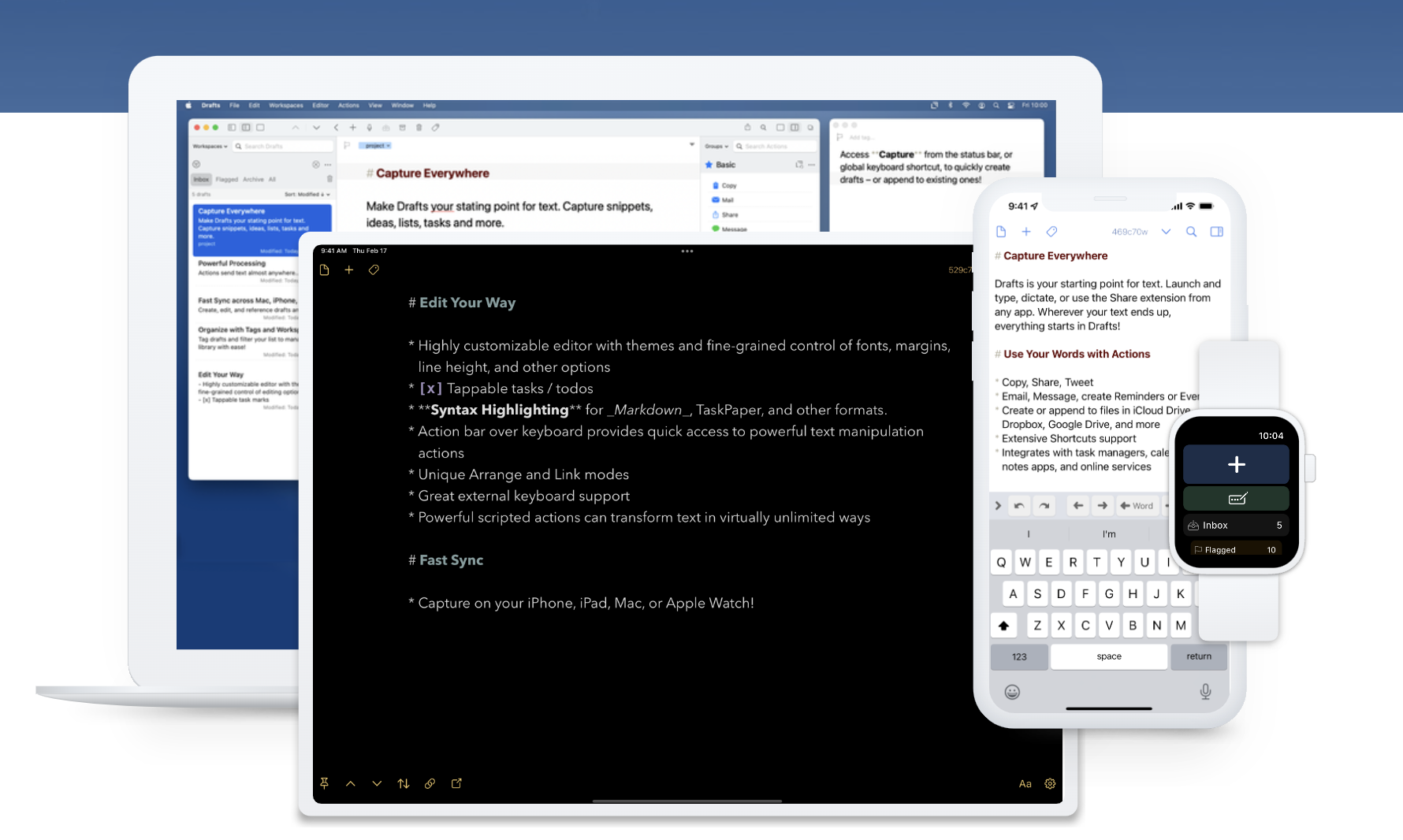The image size is (1403, 840).
Task: Add a new draft on iPad
Action: point(348,270)
